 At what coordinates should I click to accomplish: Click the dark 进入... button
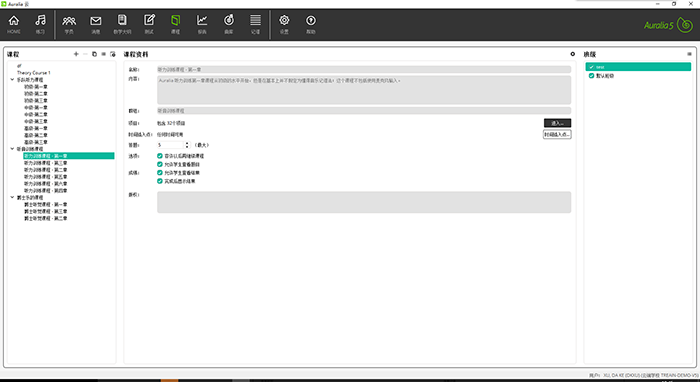(x=557, y=123)
